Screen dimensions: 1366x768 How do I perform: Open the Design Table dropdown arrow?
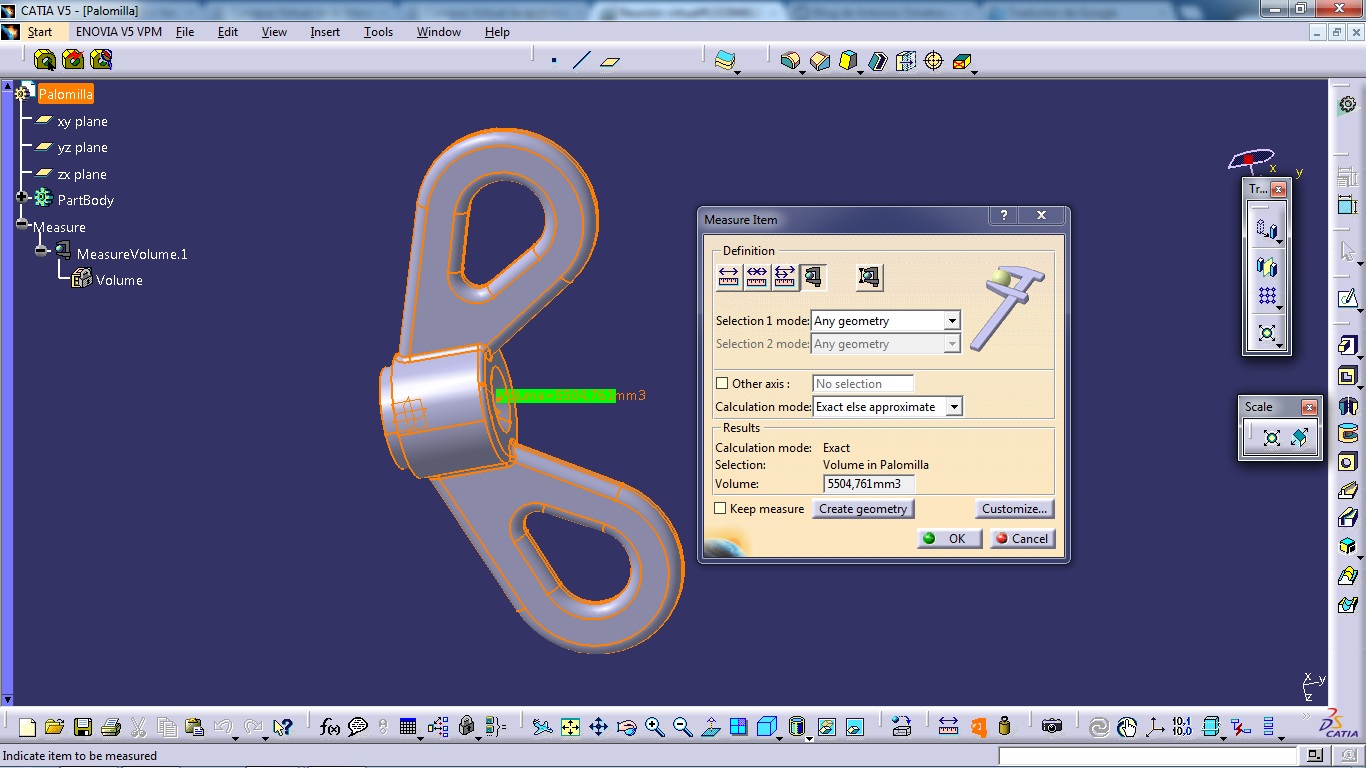pyautogui.click(x=420, y=737)
